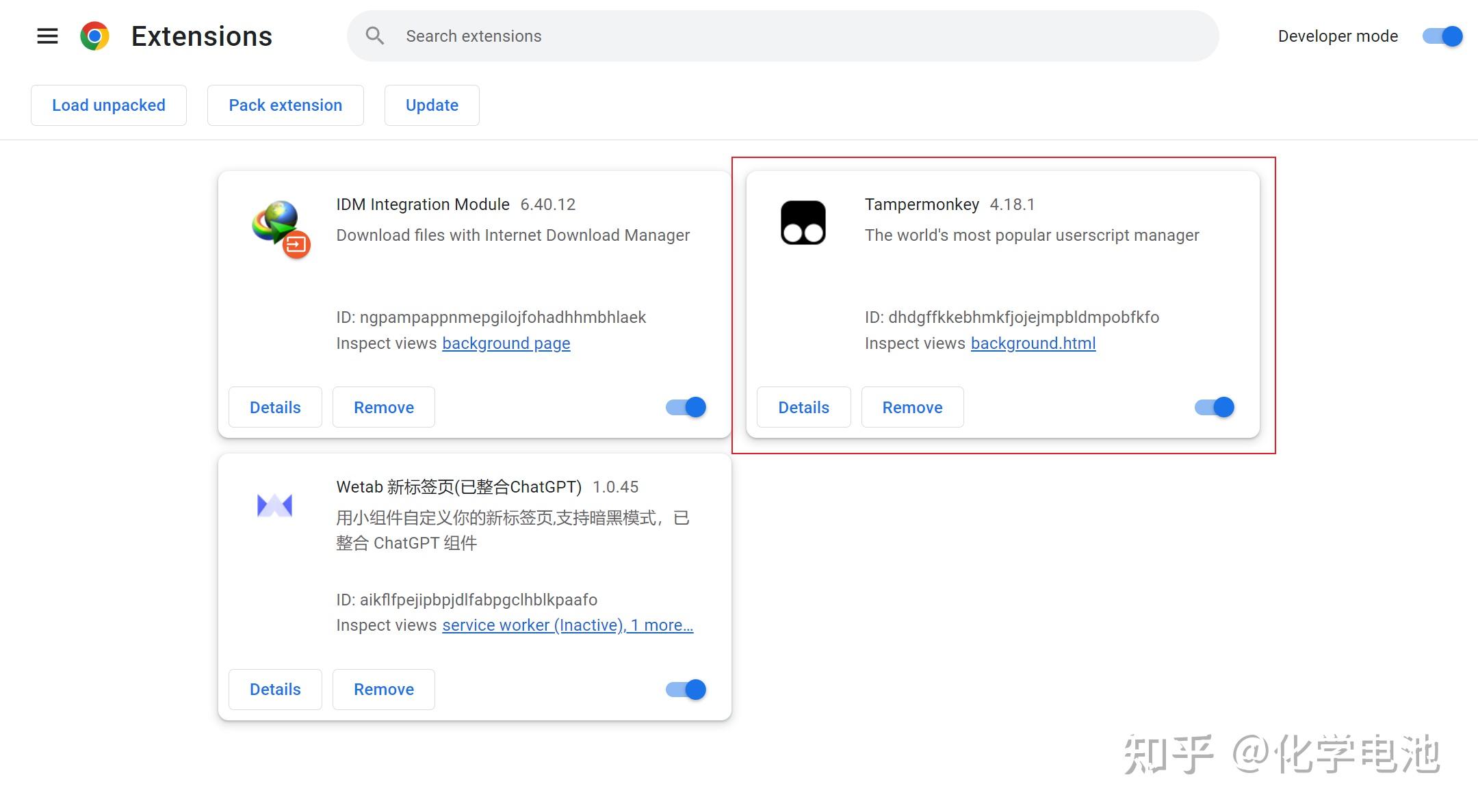Viewport: 1478px width, 812px height.
Task: Click Tampermonkey name text
Action: coord(922,205)
